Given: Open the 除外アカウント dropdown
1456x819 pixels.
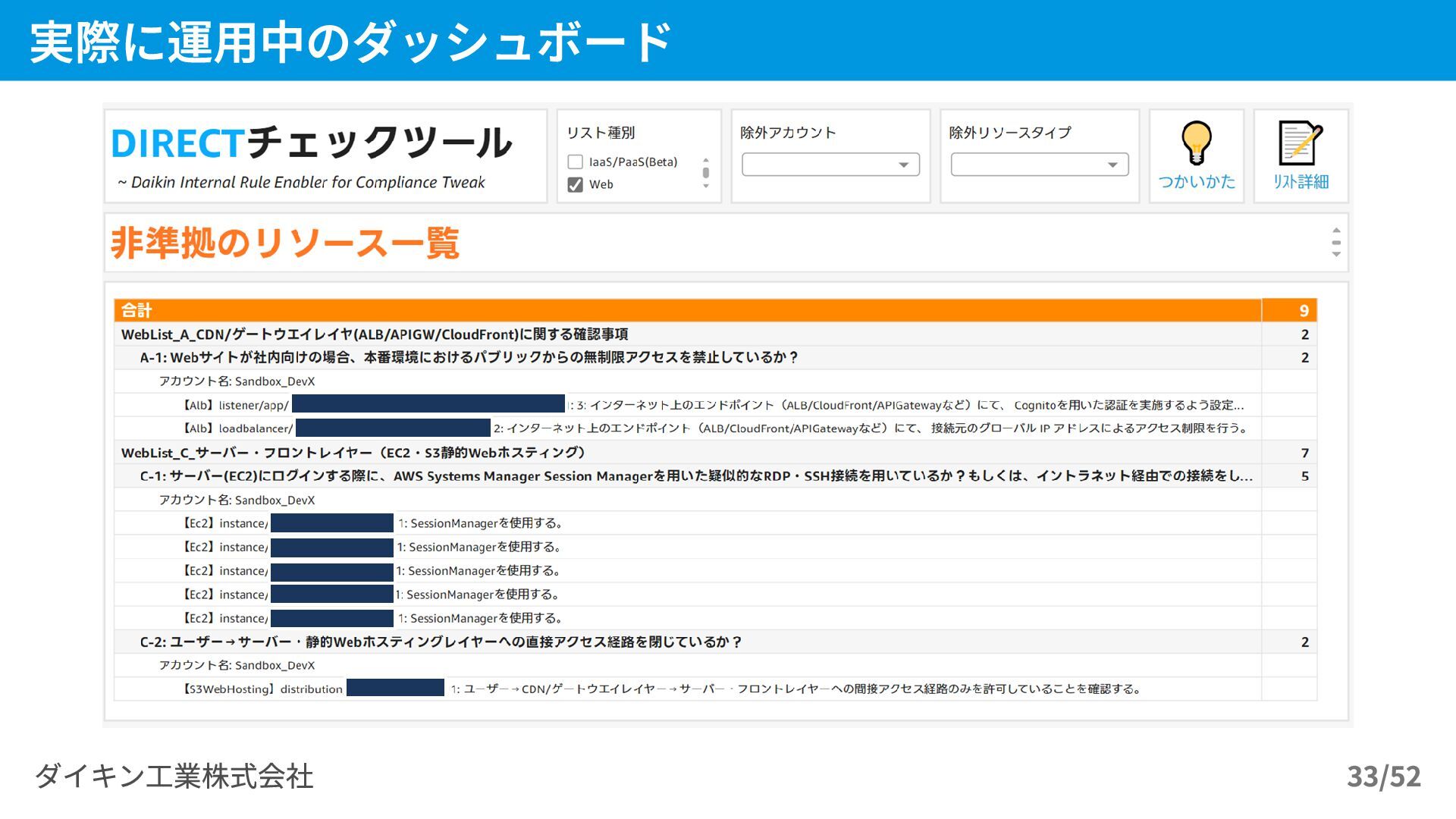Looking at the screenshot, I should coord(830,165).
